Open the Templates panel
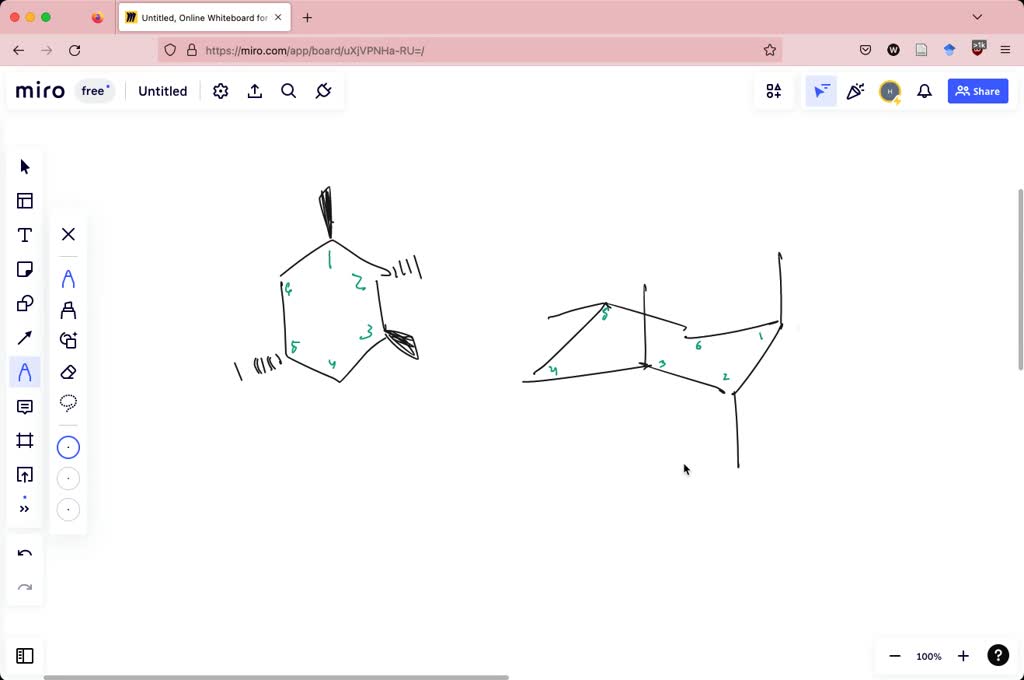 tap(24, 200)
